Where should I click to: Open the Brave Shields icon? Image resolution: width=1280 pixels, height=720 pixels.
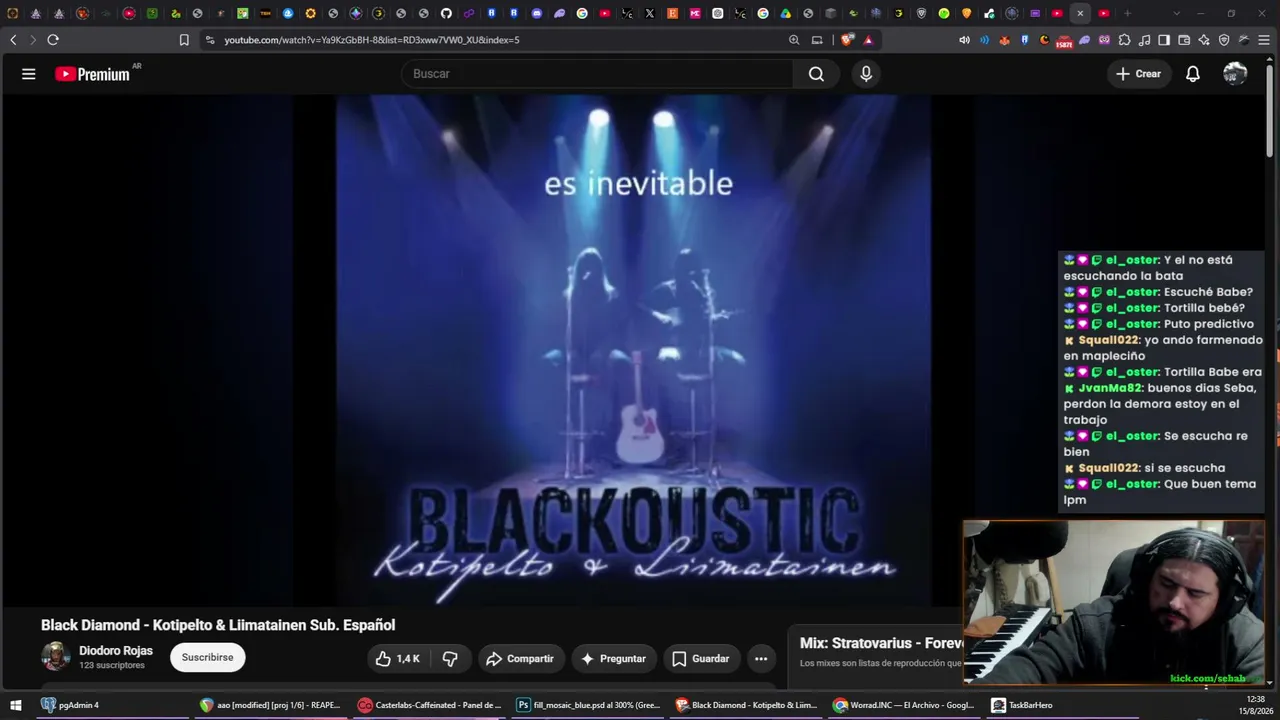pyautogui.click(x=848, y=40)
